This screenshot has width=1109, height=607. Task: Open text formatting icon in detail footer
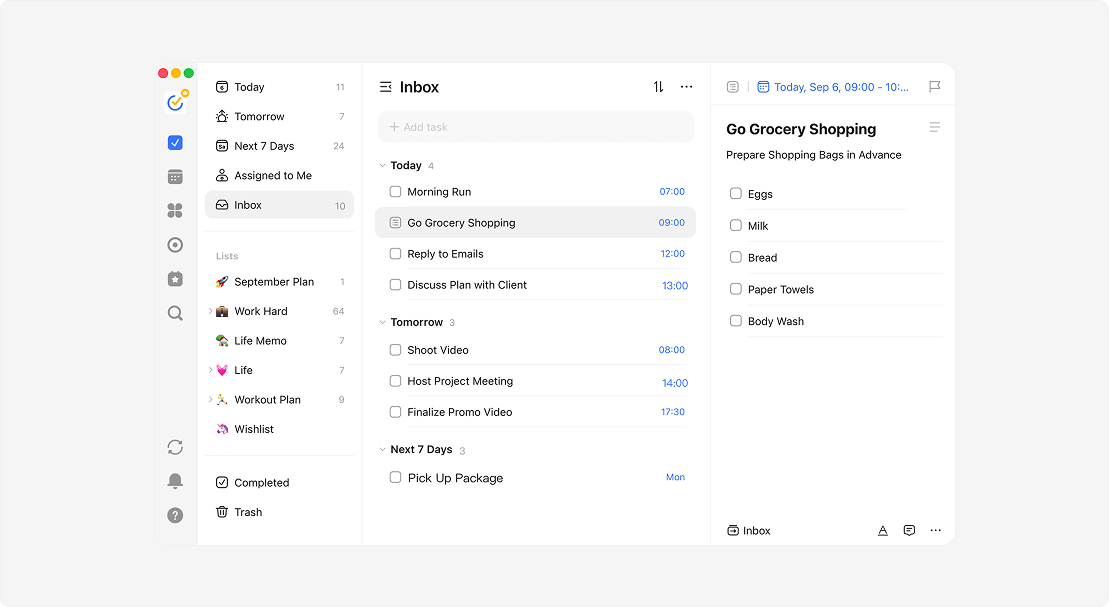[x=883, y=531]
